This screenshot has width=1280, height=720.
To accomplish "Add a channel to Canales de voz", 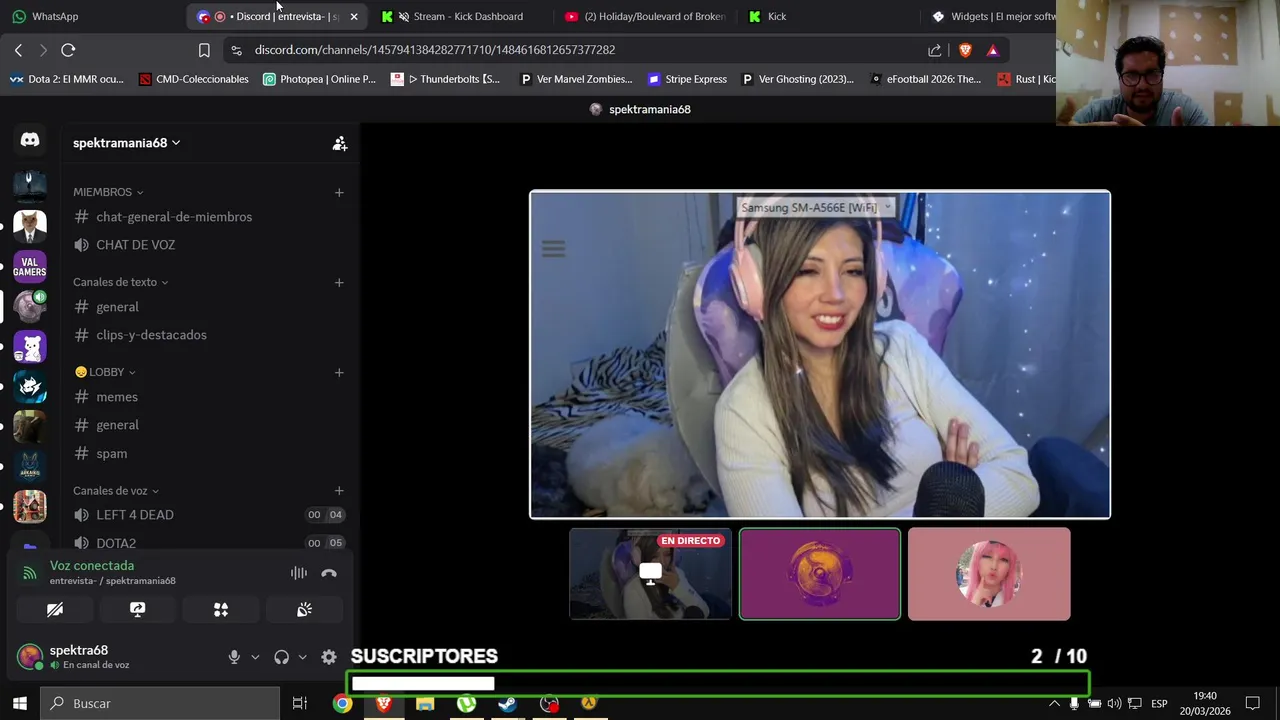I will pos(339,491).
